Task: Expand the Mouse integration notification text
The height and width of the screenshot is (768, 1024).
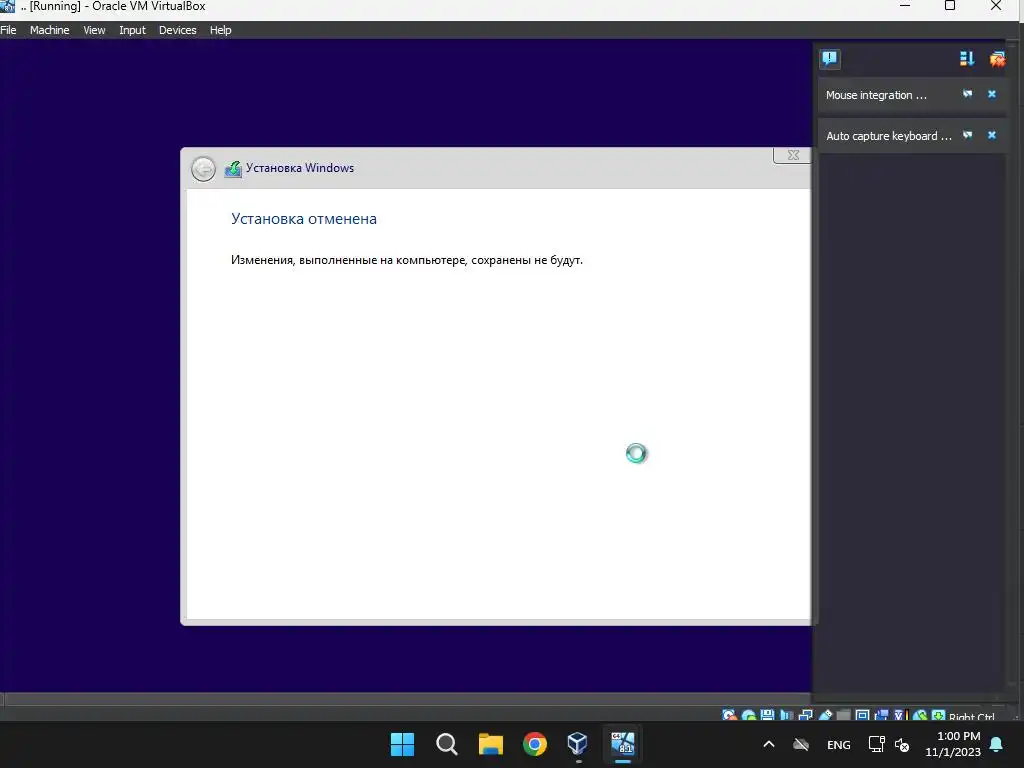Action: (876, 95)
